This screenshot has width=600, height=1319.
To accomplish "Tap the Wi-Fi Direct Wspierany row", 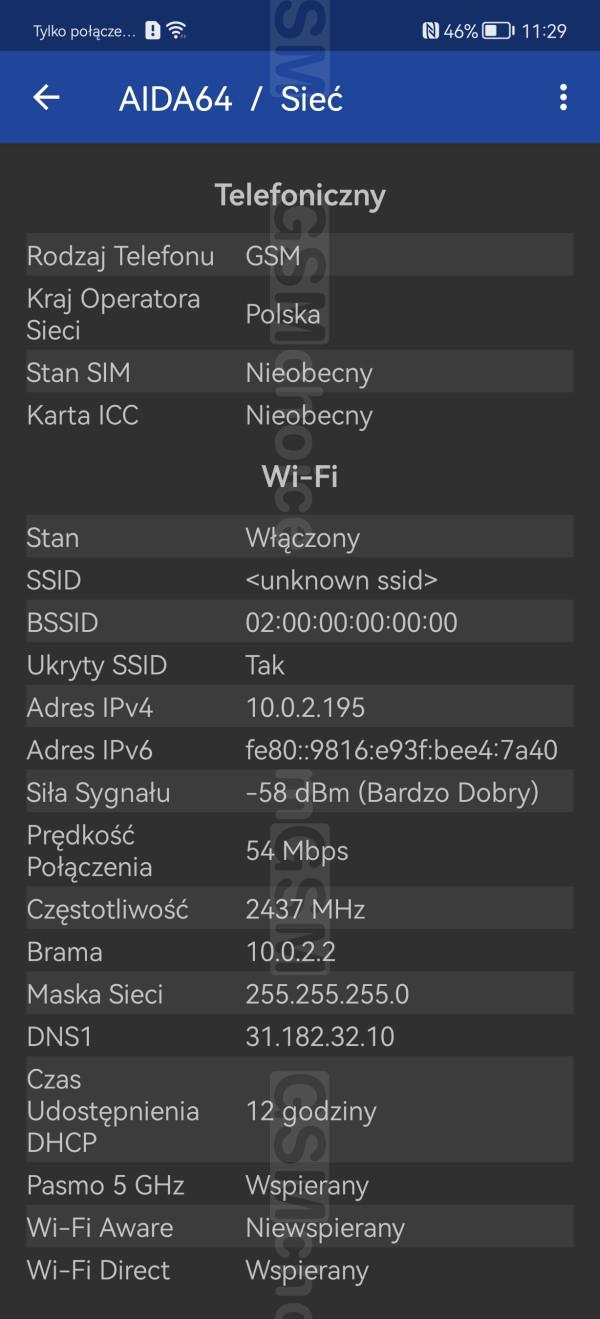I will pos(299,1270).
